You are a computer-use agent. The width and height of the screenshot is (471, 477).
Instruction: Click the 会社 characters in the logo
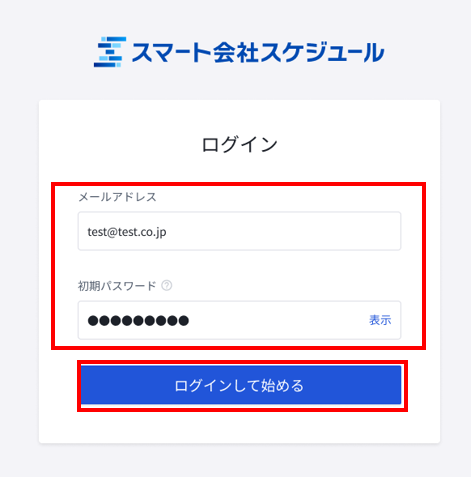pos(236,52)
